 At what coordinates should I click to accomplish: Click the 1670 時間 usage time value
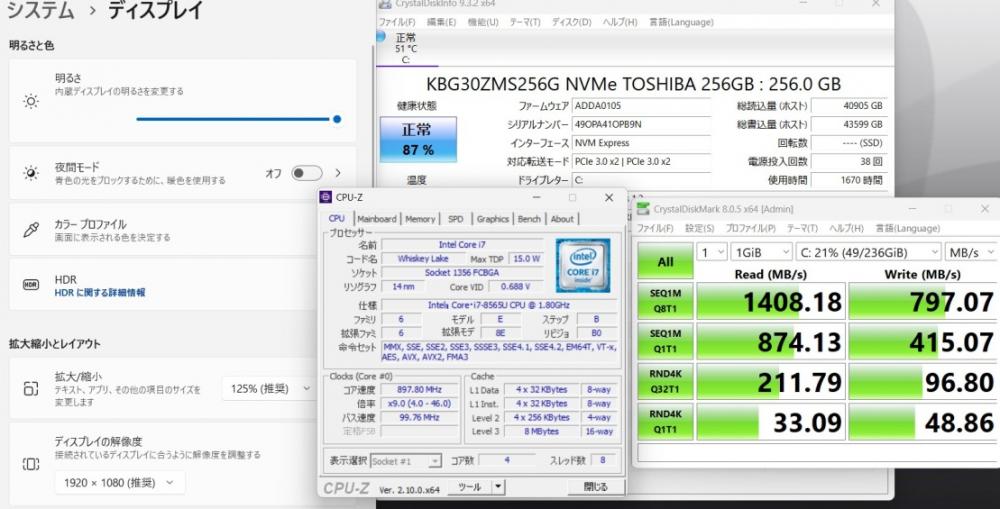point(849,181)
